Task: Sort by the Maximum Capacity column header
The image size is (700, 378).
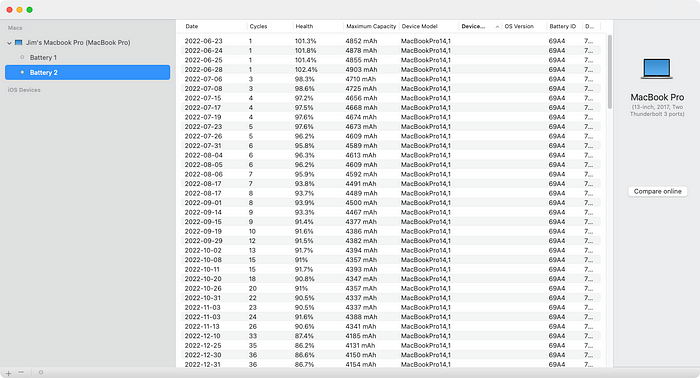Action: pos(371,26)
